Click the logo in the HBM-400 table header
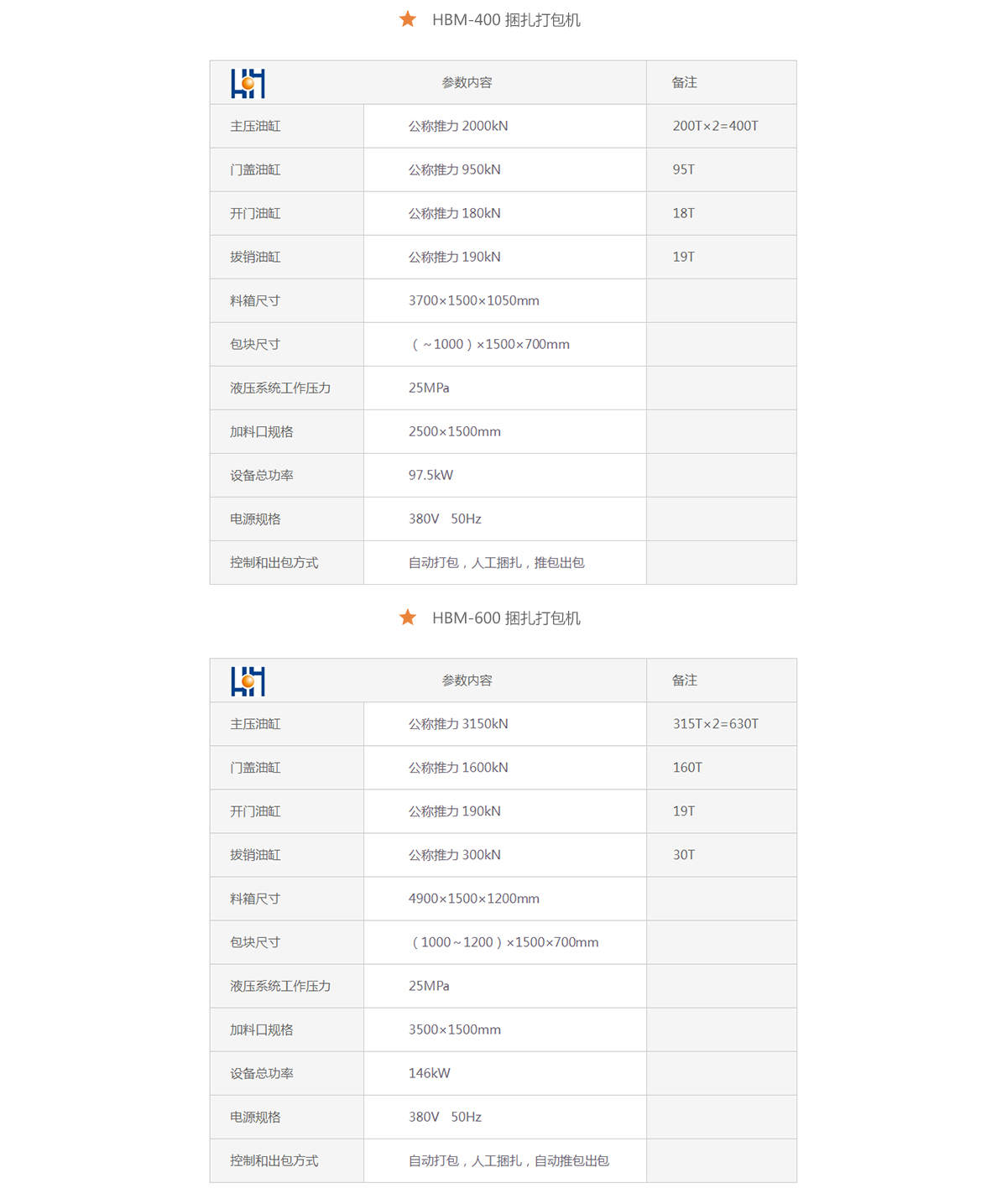The height and width of the screenshot is (1204, 1007). coord(248,83)
